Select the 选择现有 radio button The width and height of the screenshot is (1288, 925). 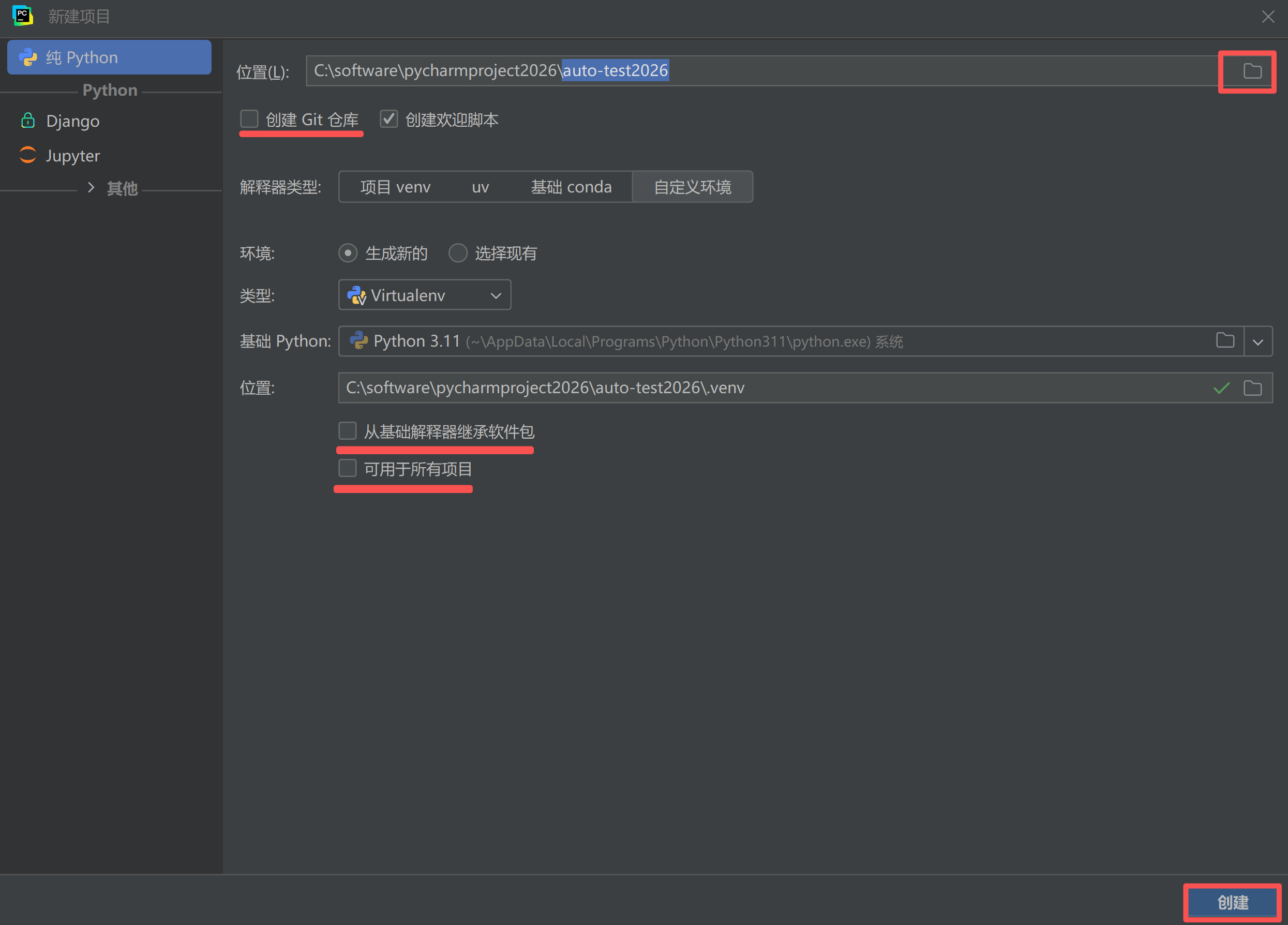(458, 252)
